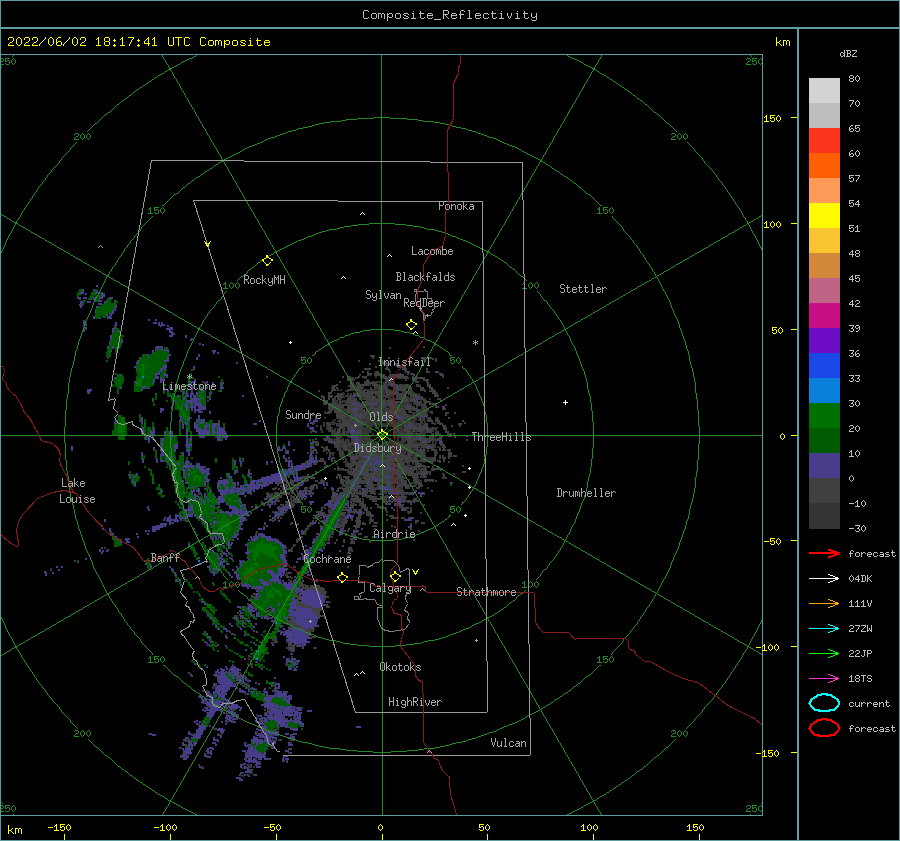The height and width of the screenshot is (841, 900).
Task: Click the Okotoks town label
Action: [x=400, y=667]
